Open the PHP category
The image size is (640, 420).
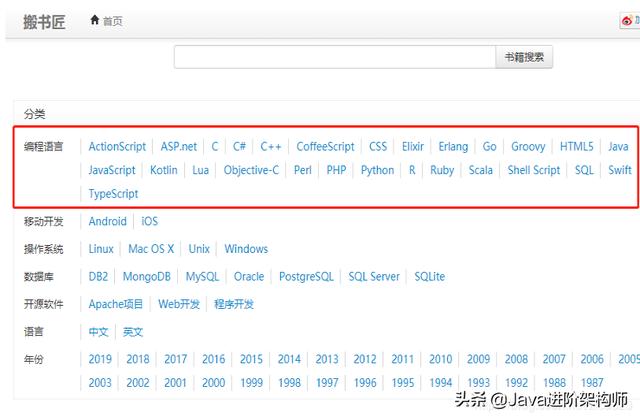pyautogui.click(x=336, y=170)
